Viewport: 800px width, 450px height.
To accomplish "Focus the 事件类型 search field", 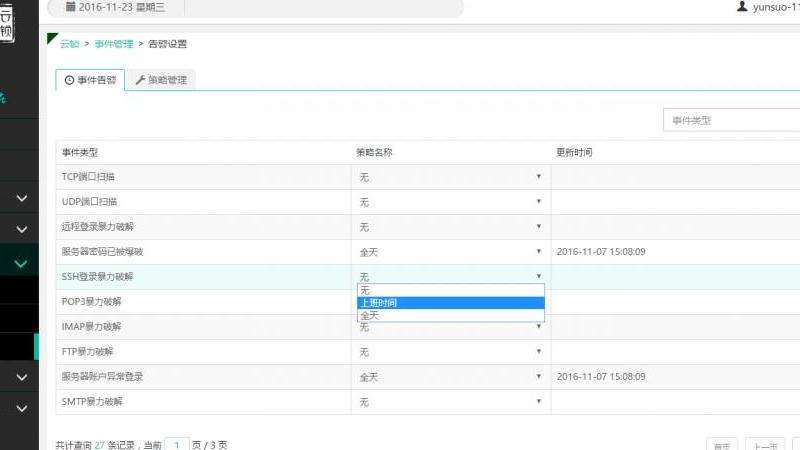I will click(730, 120).
